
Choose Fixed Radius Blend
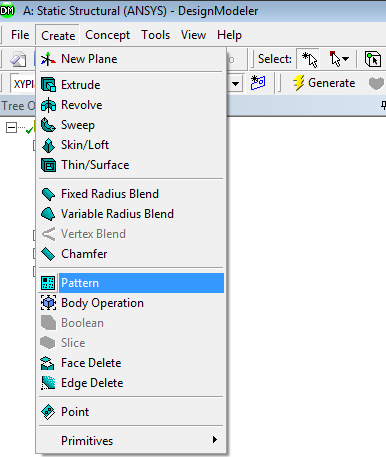click(131, 194)
